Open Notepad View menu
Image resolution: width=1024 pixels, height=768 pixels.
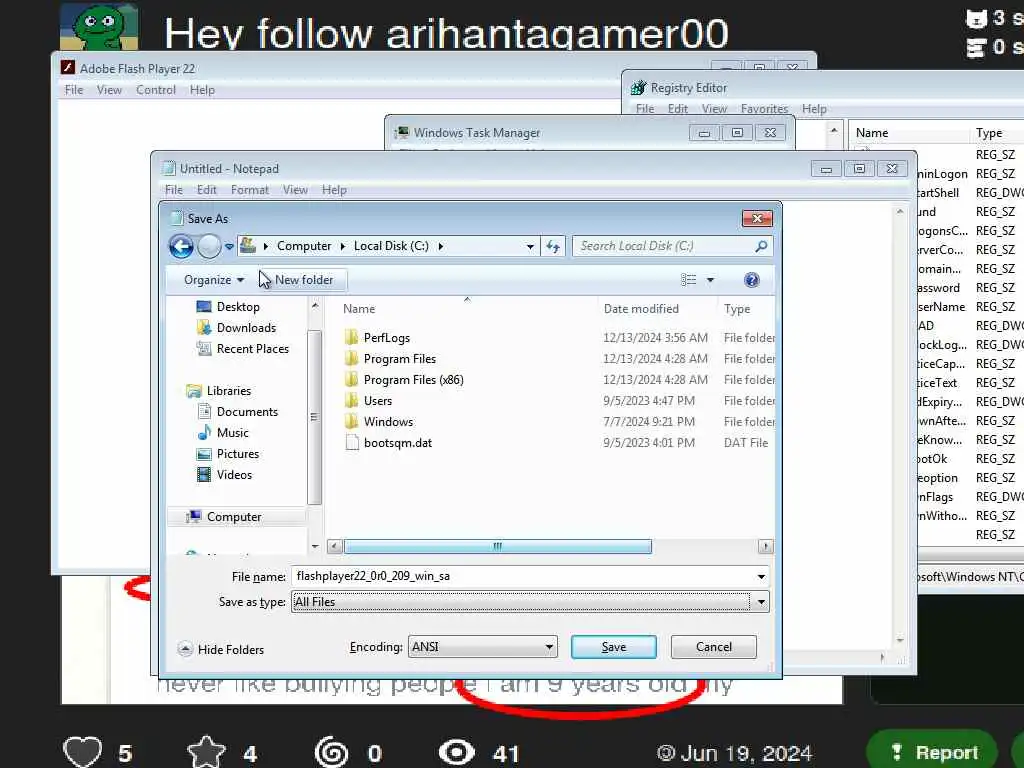click(295, 190)
